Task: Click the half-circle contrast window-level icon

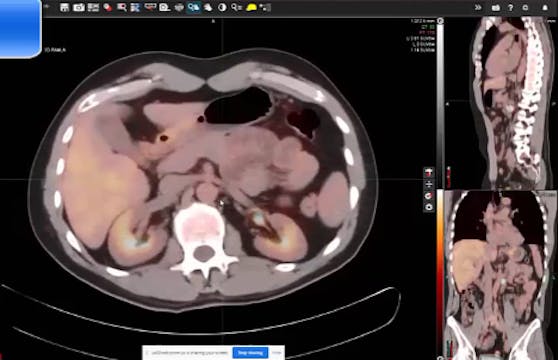Action: pos(222,7)
